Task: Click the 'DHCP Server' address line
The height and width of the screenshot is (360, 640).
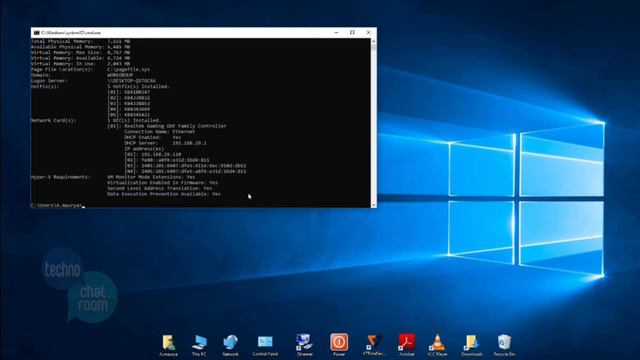Action: click(x=165, y=143)
